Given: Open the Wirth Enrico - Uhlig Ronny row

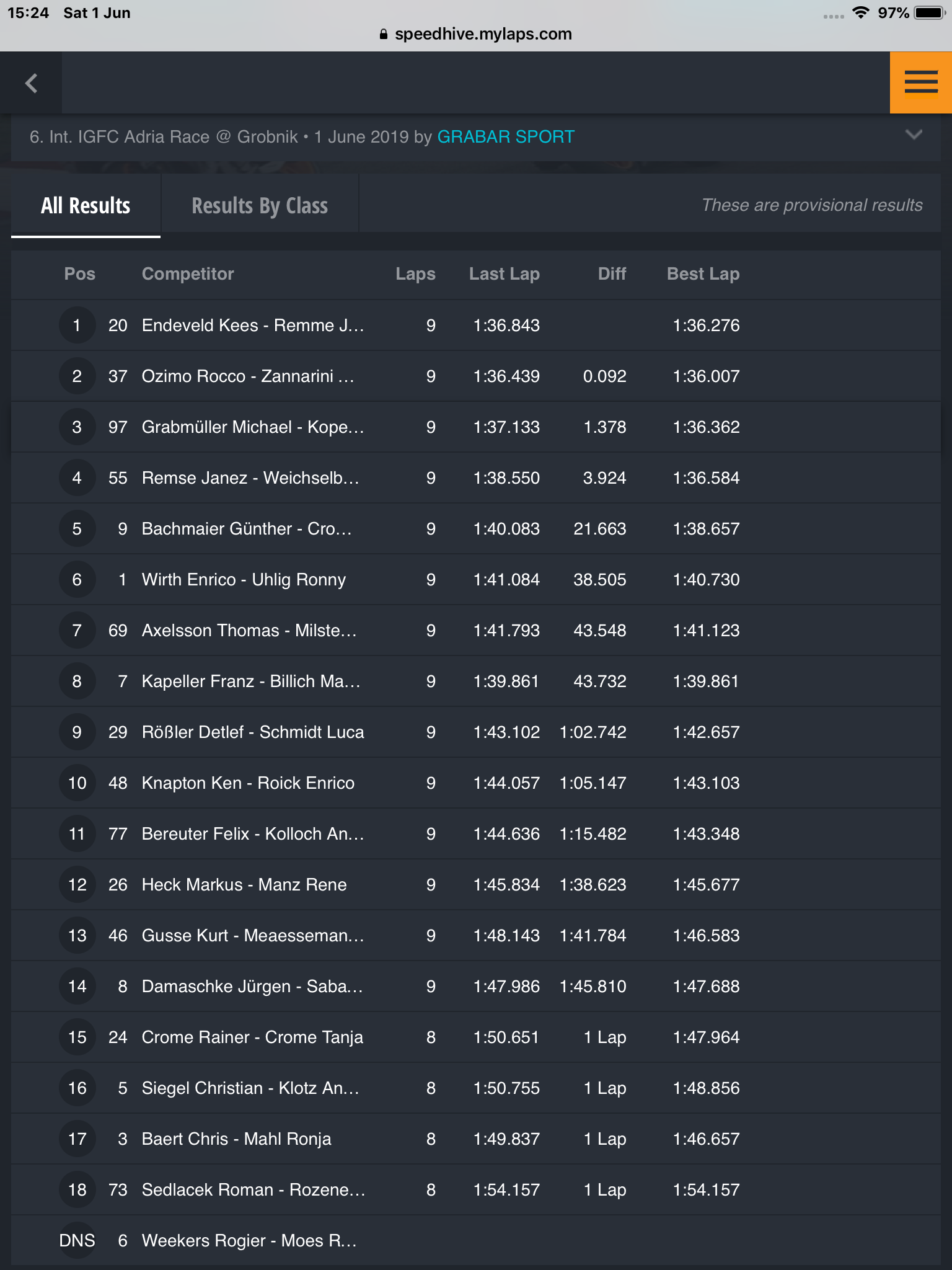Looking at the screenshot, I should [x=476, y=580].
